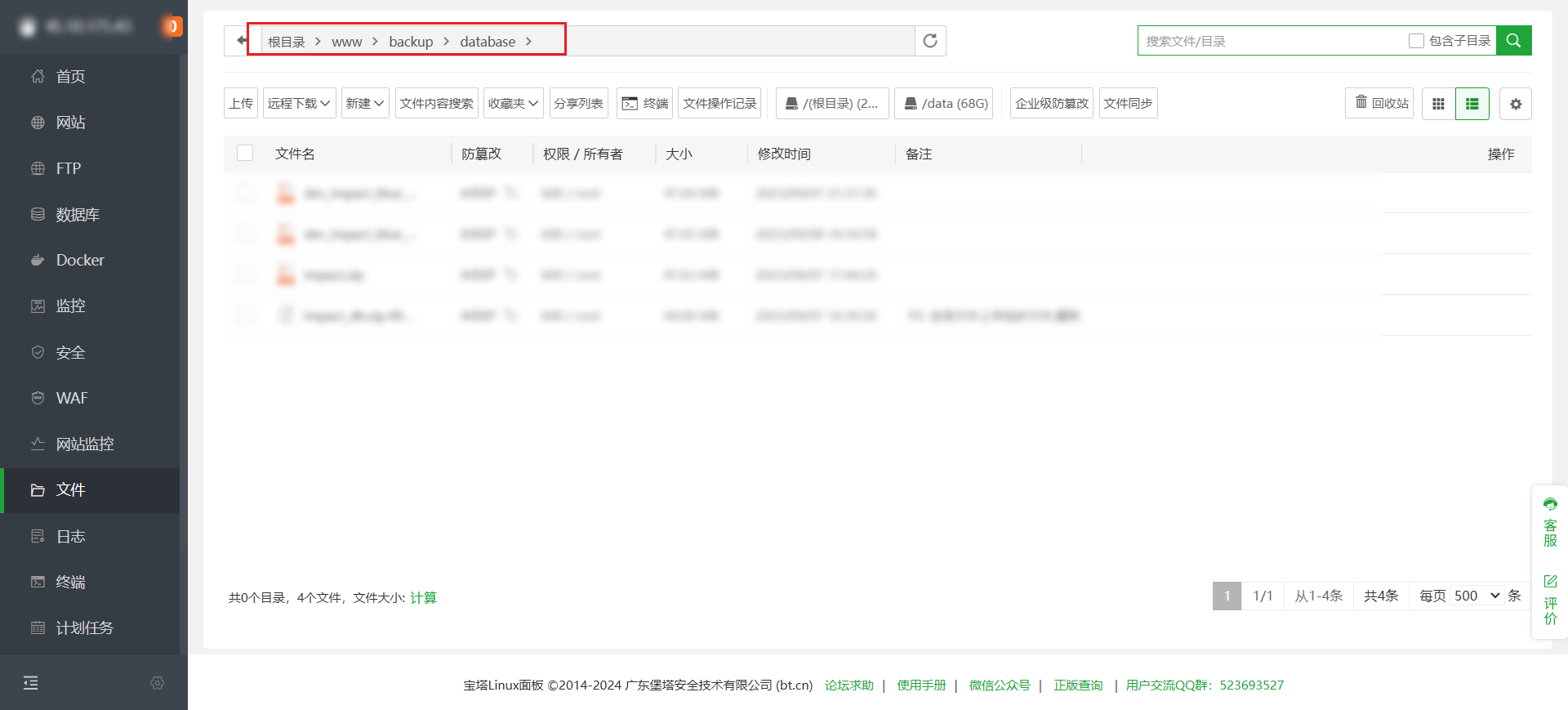Expand the 远程下载 dropdown

tap(299, 104)
